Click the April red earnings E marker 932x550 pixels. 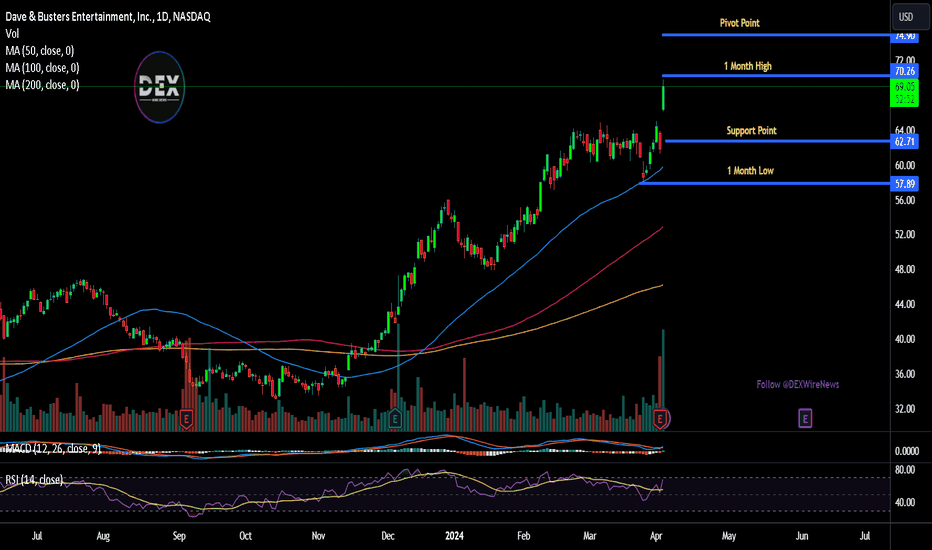[x=660, y=419]
